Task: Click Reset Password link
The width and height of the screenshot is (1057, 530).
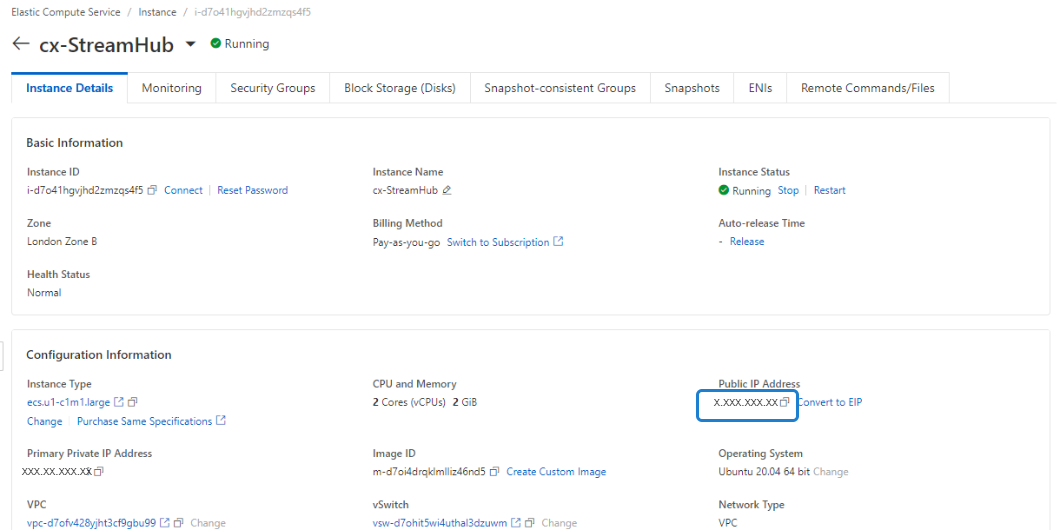Action: 252,190
